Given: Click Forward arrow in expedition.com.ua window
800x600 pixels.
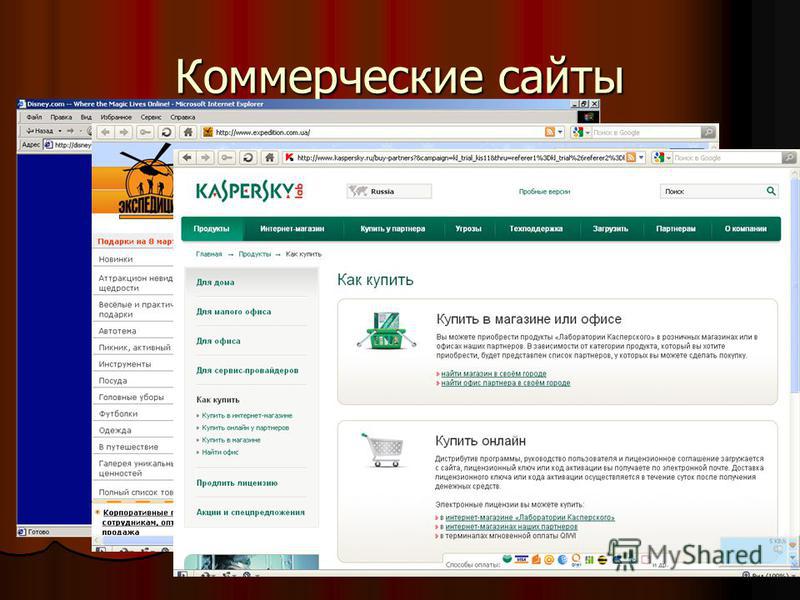Looking at the screenshot, I should pyautogui.click(x=123, y=132).
